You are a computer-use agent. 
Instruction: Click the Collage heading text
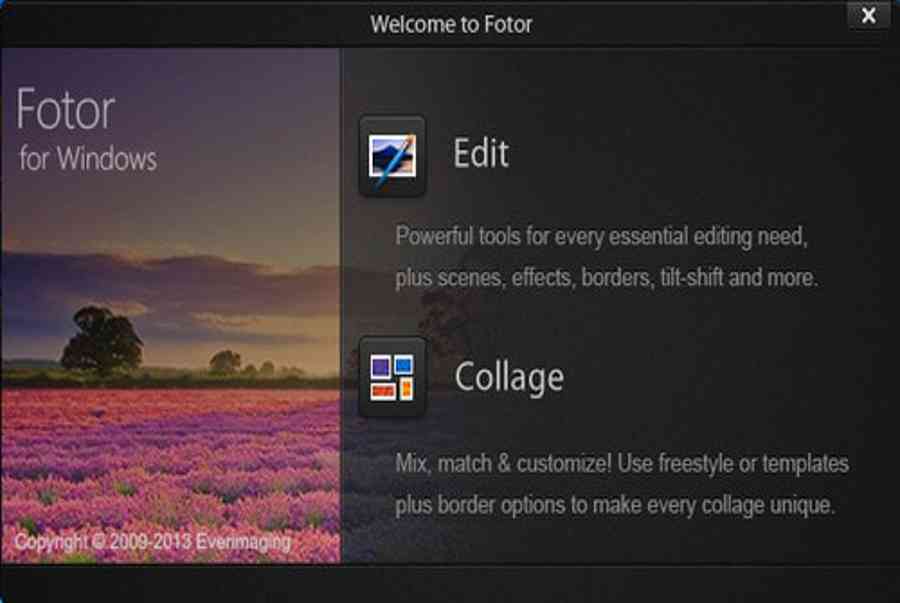(x=509, y=377)
